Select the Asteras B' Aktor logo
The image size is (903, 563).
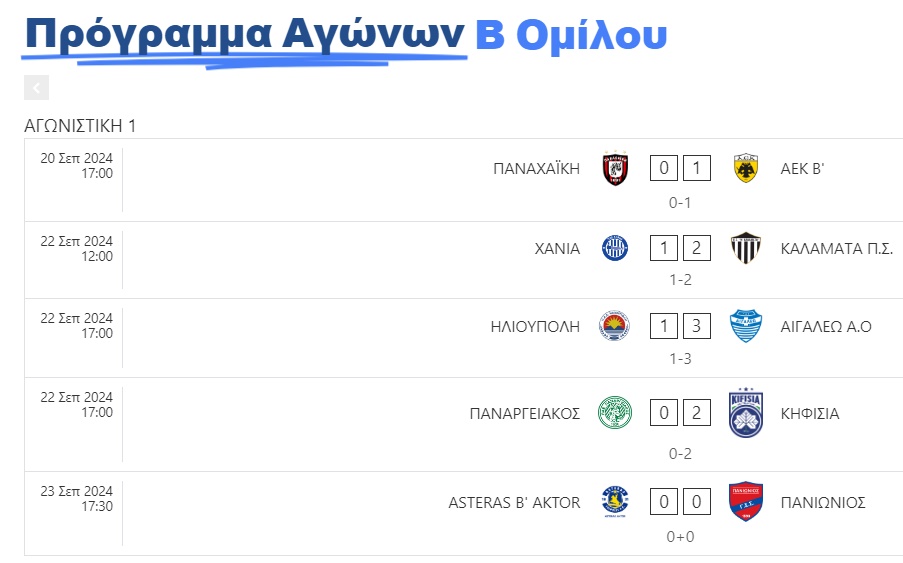pos(614,501)
